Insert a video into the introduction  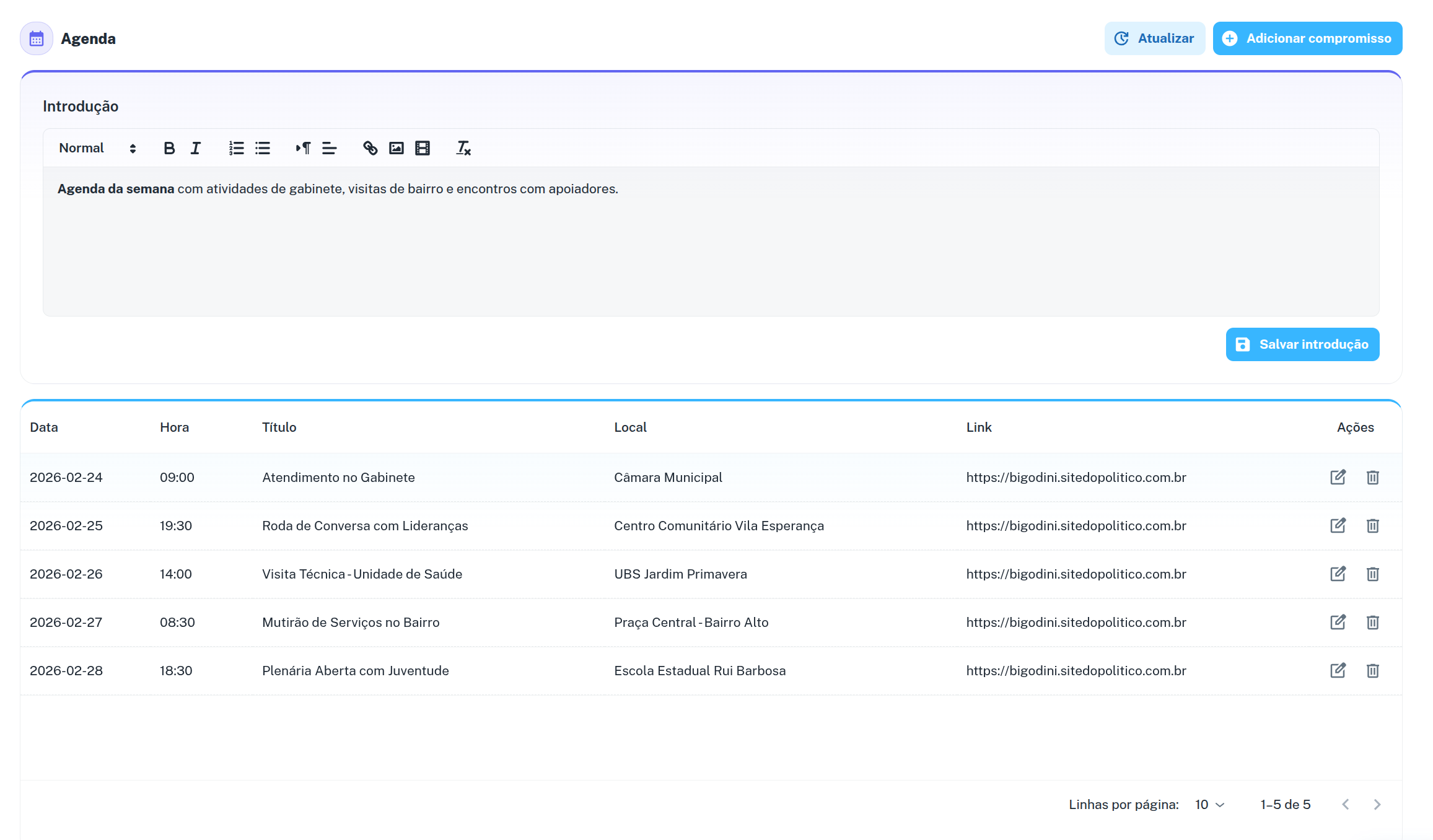(x=422, y=148)
